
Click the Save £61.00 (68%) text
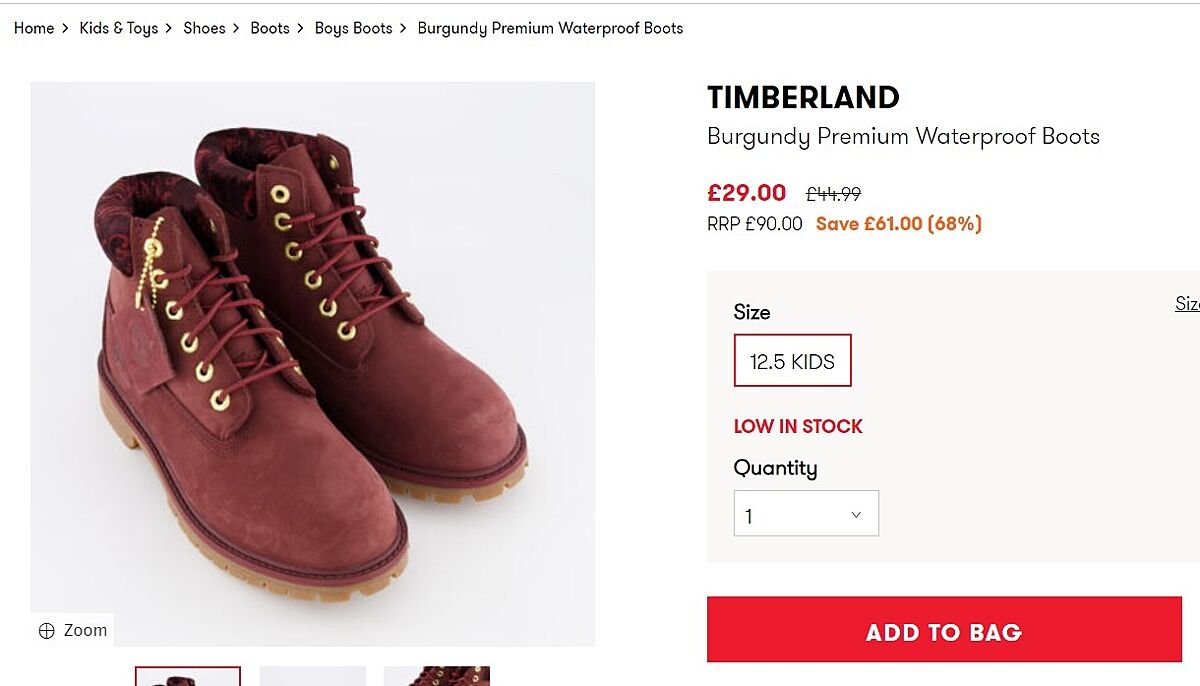click(898, 224)
